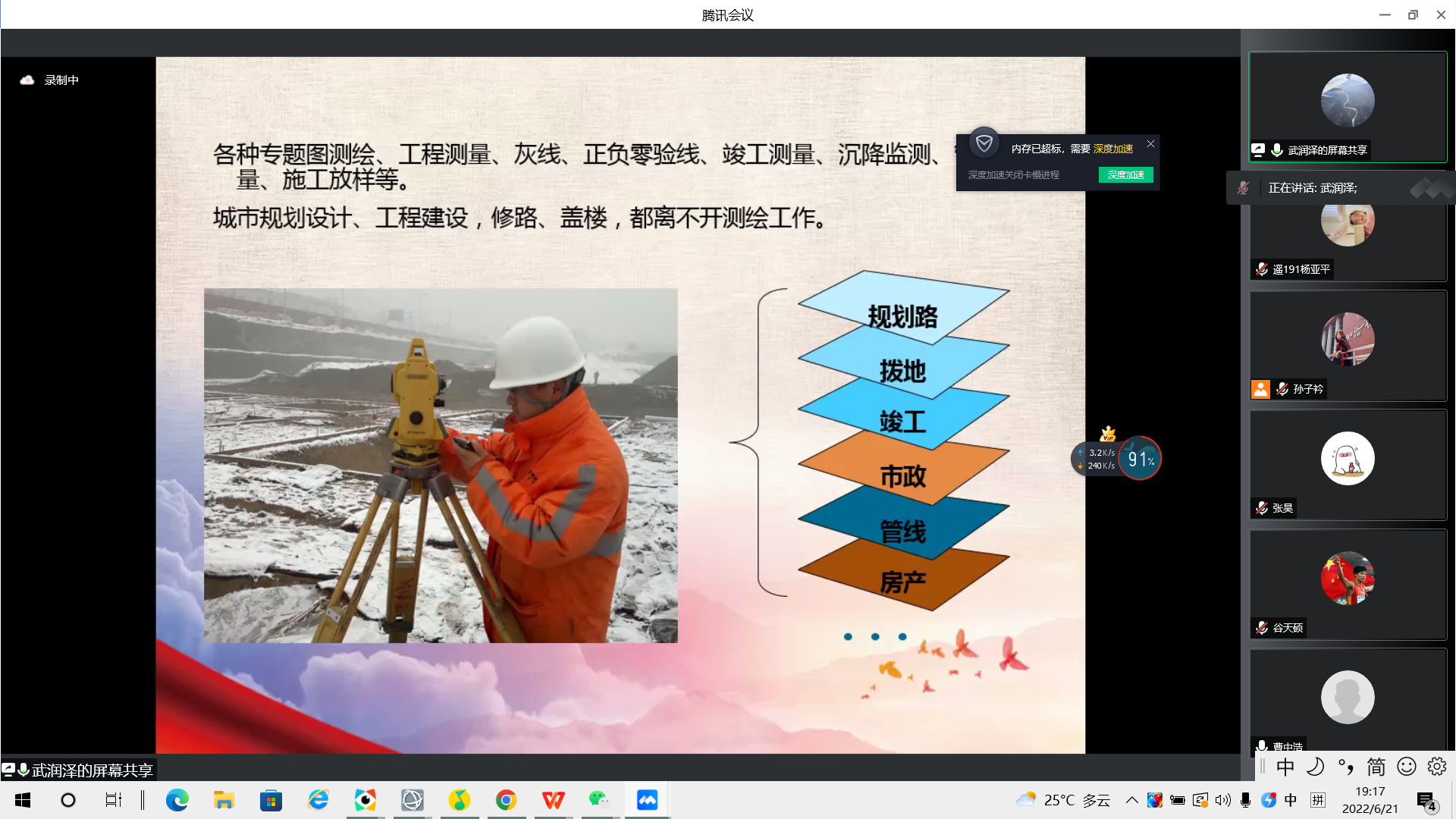This screenshot has height=819, width=1456.
Task: Click the muted mic icon beside 遥191杨亚平
Action: pos(1262,269)
